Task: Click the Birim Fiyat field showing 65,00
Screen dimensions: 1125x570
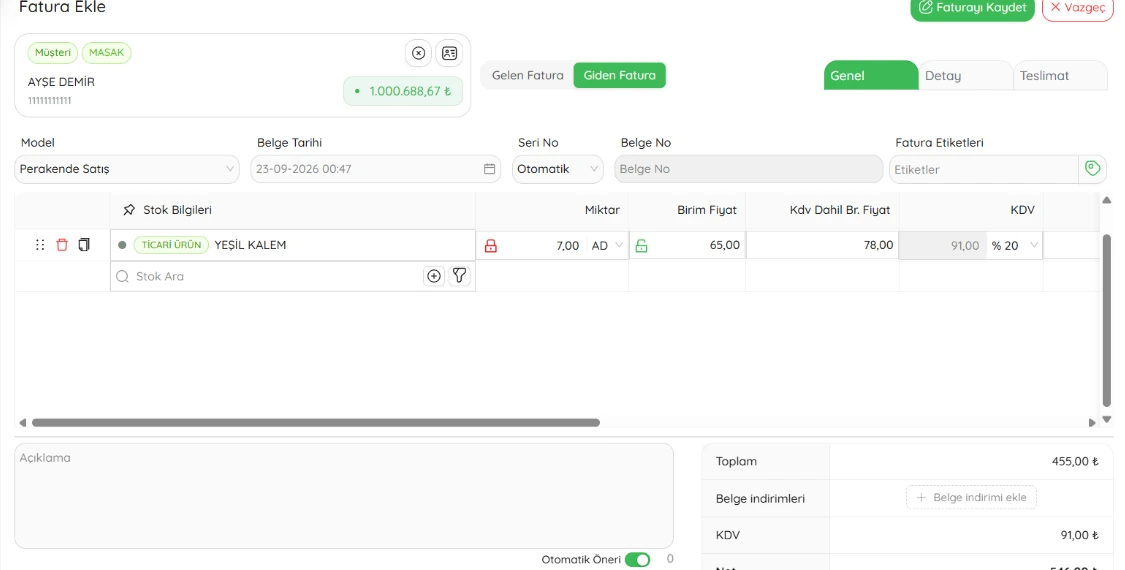Action: tap(695, 246)
